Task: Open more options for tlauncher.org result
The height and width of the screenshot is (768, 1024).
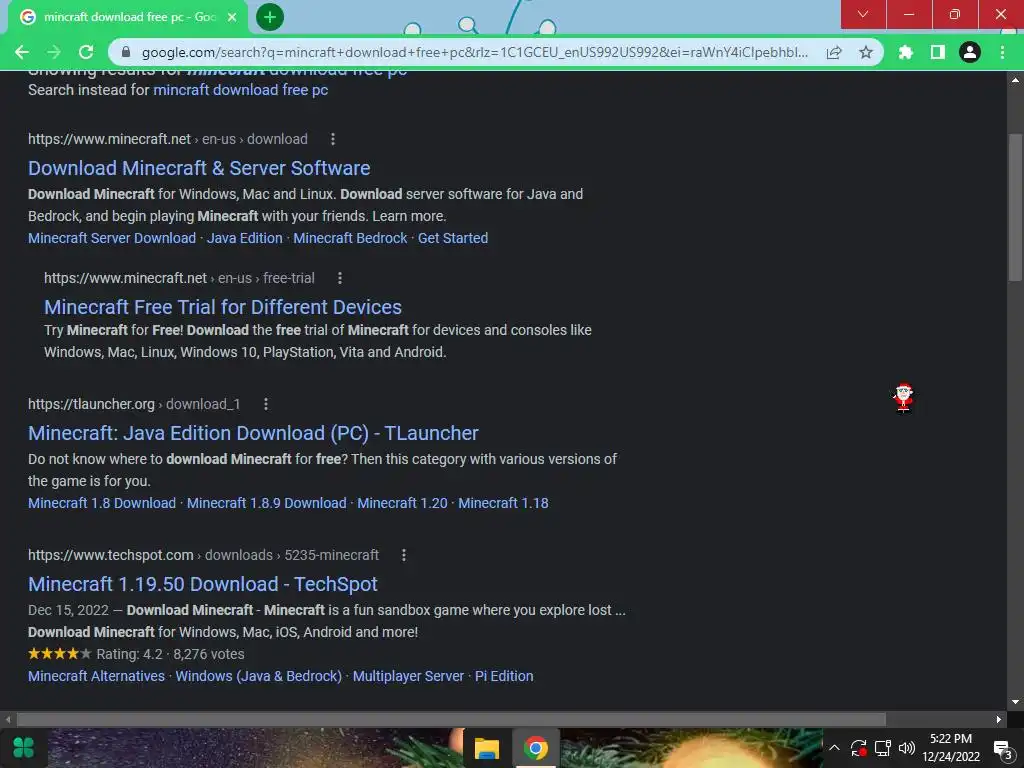Action: coord(266,404)
